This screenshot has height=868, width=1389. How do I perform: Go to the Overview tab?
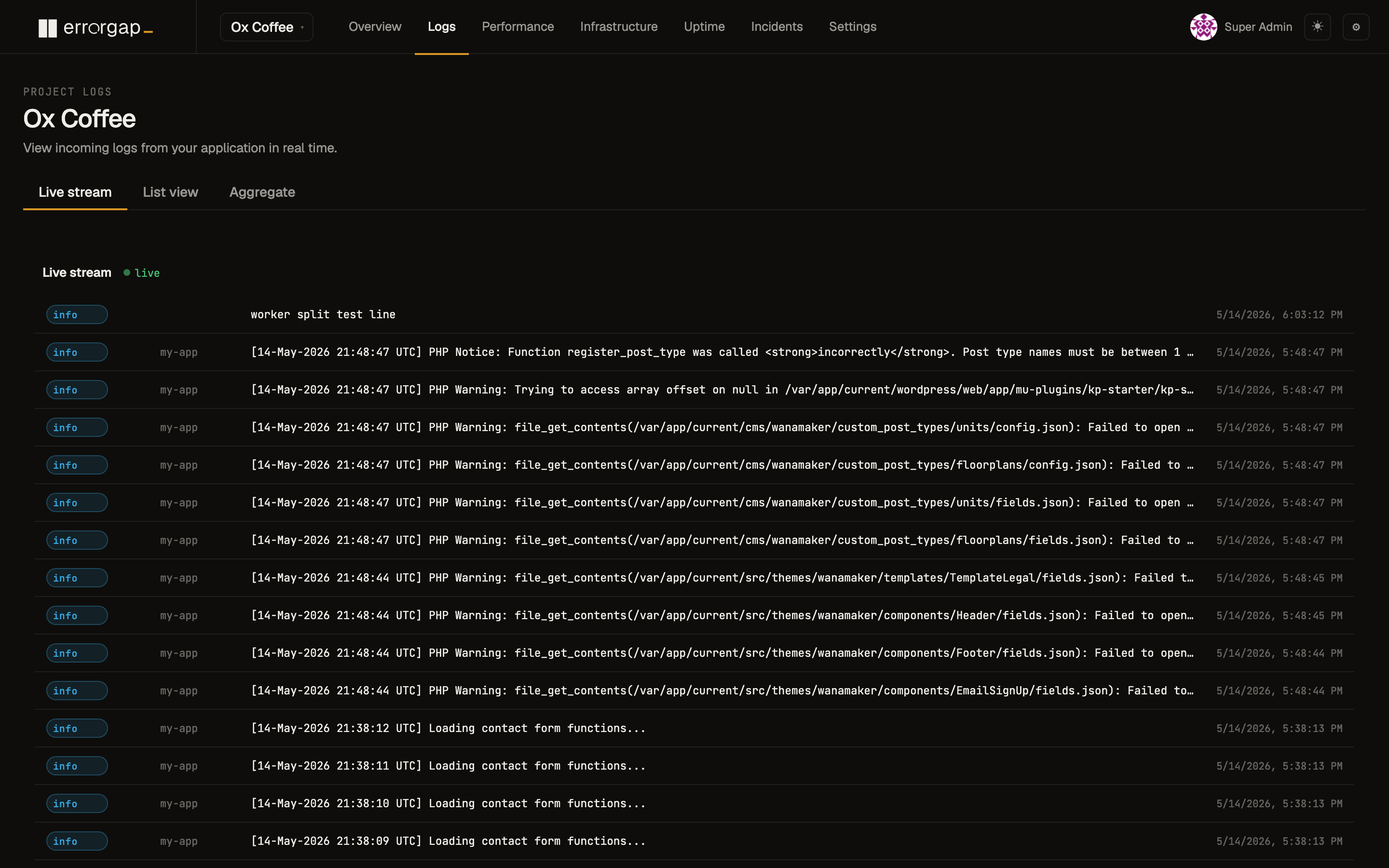click(375, 27)
